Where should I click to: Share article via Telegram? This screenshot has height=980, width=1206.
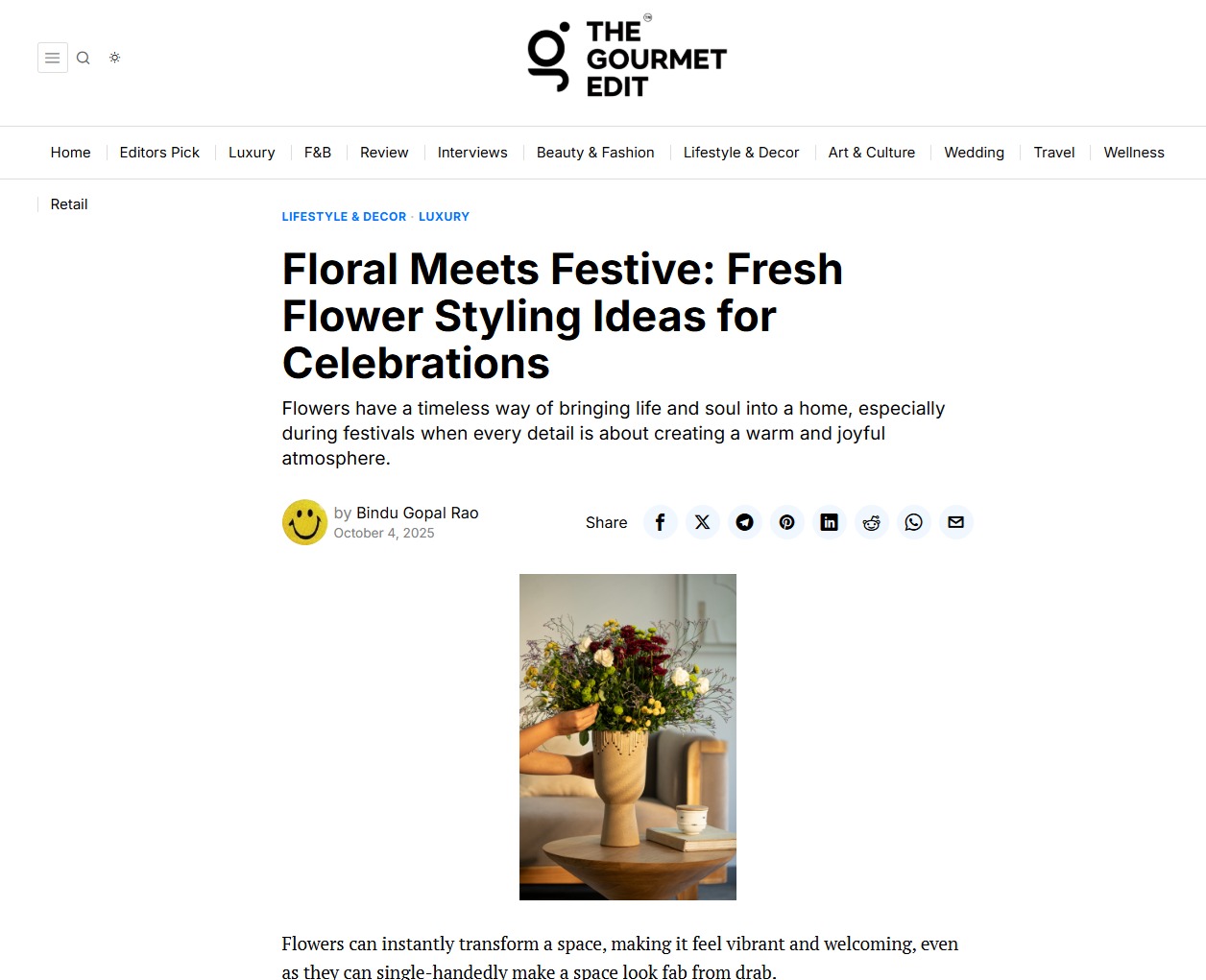(x=745, y=522)
